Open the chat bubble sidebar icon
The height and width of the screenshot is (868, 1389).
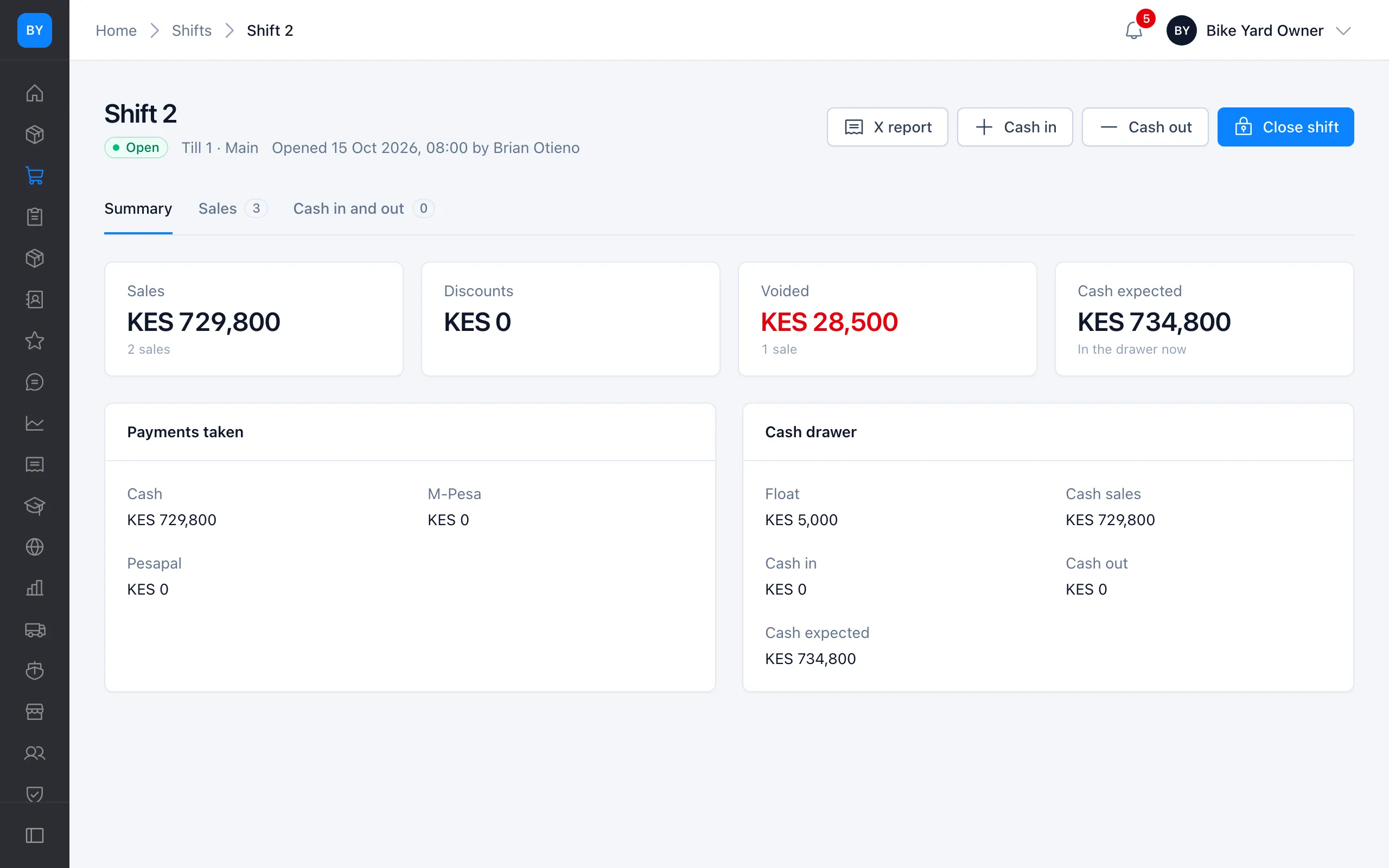coord(34,382)
